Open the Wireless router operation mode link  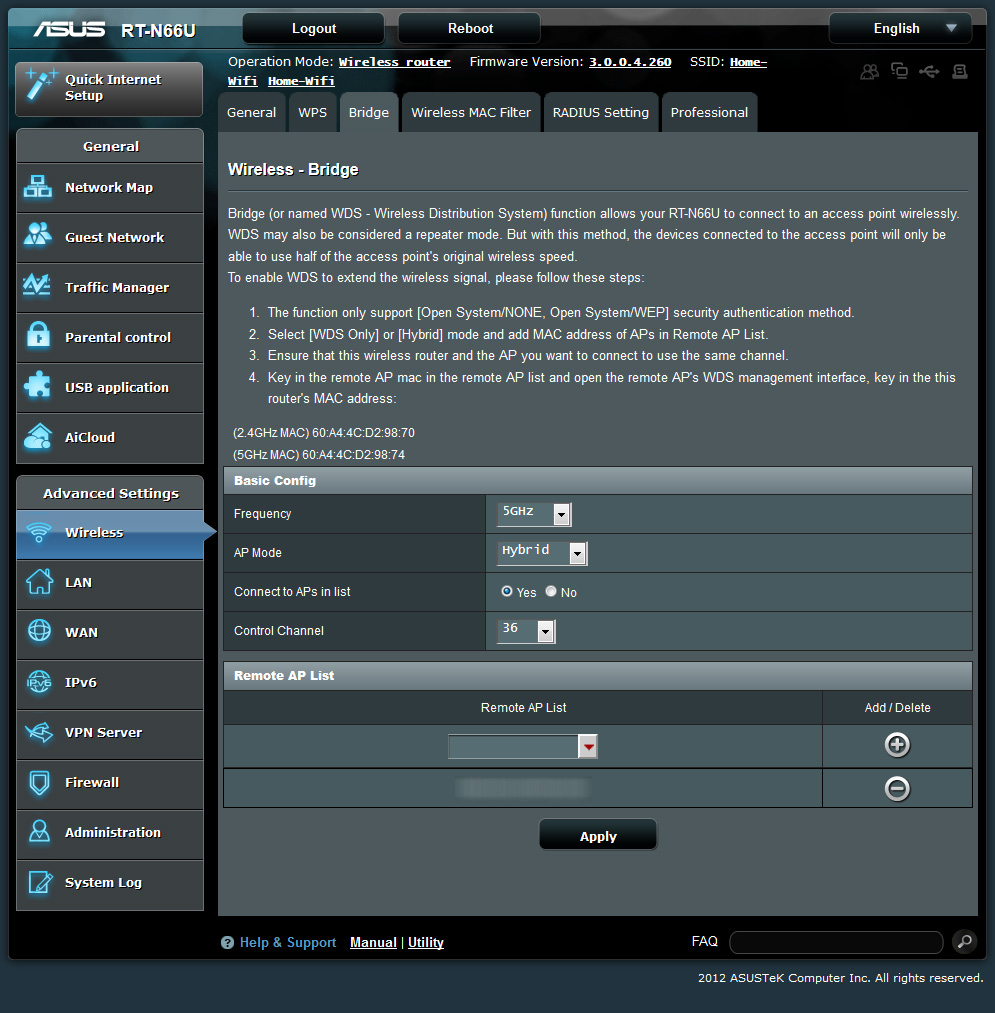click(394, 62)
